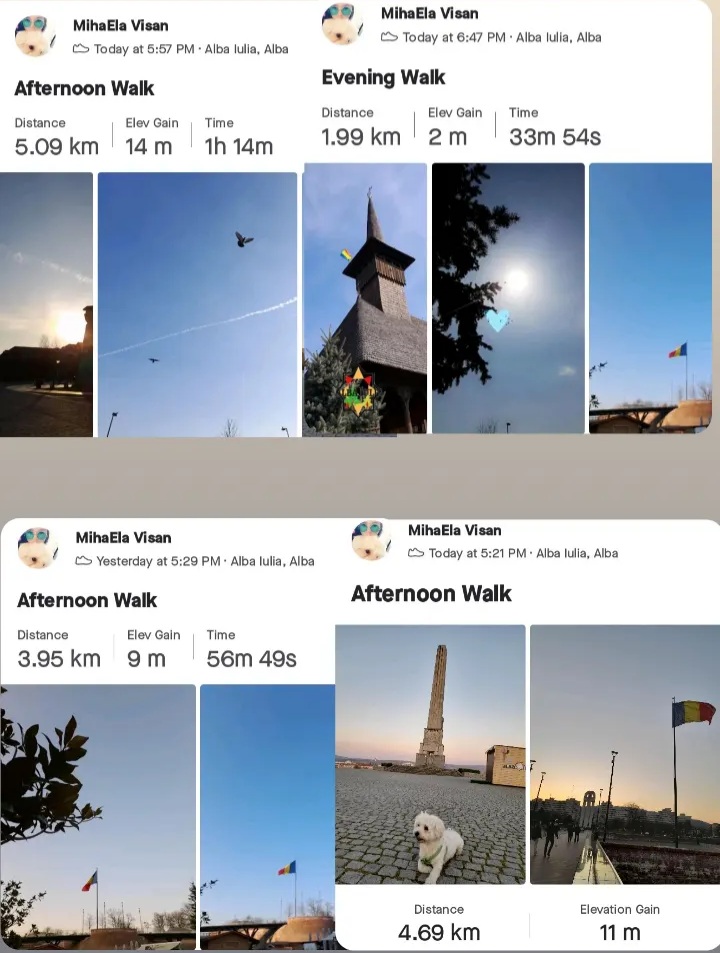View the photo with bird and contrail
The width and height of the screenshot is (720, 953).
197,304
